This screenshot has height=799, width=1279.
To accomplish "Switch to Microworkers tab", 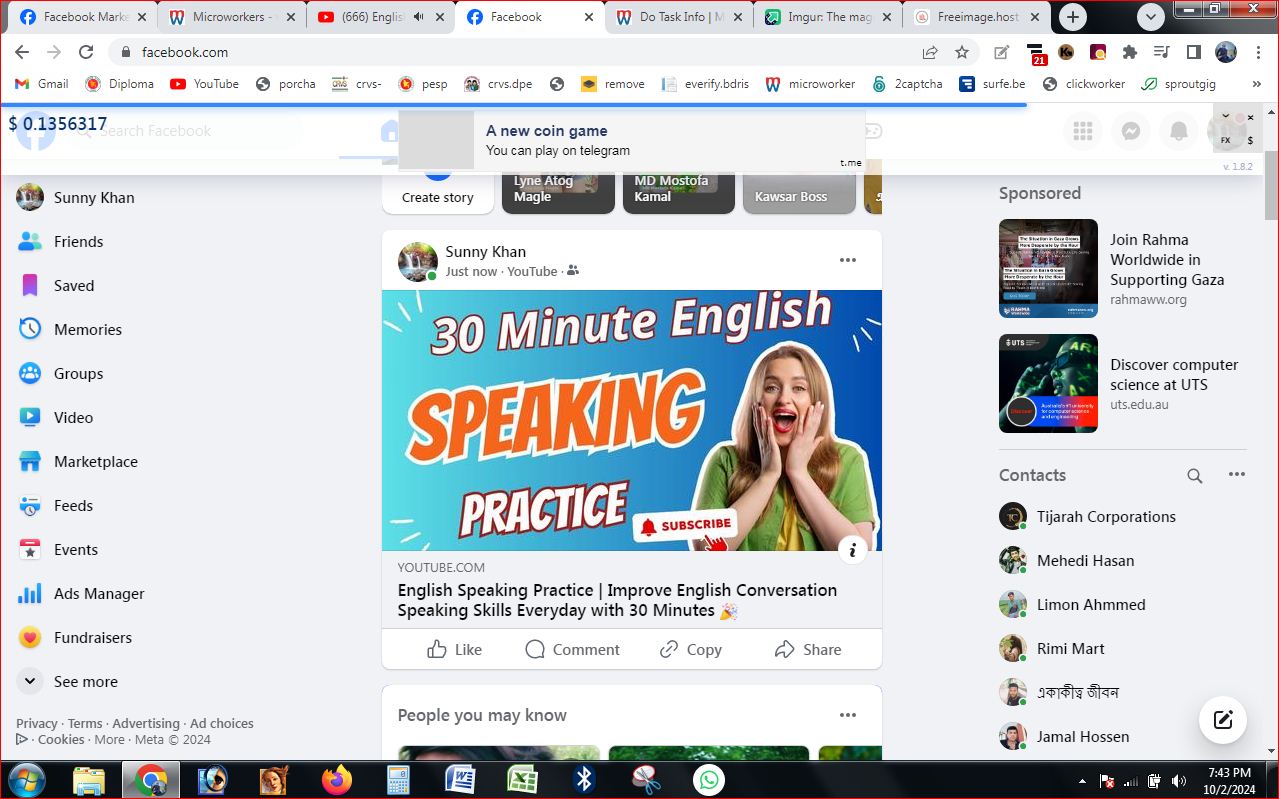I will click(x=231, y=17).
